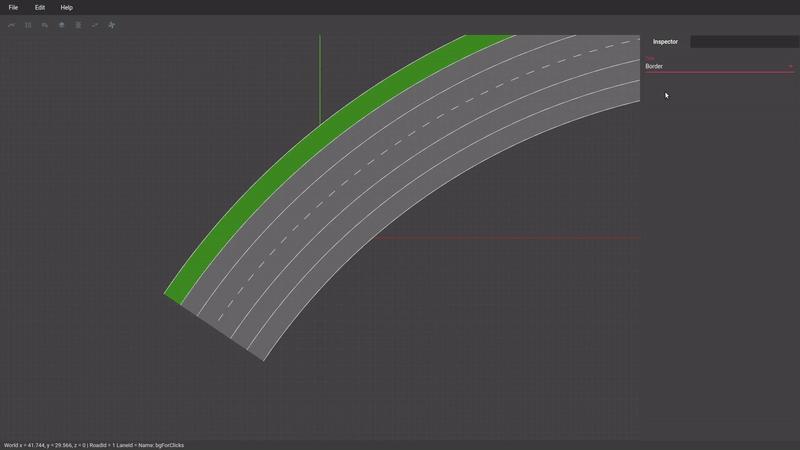The image size is (800, 450).
Task: Open the Border type dropdown
Action: (x=719, y=65)
